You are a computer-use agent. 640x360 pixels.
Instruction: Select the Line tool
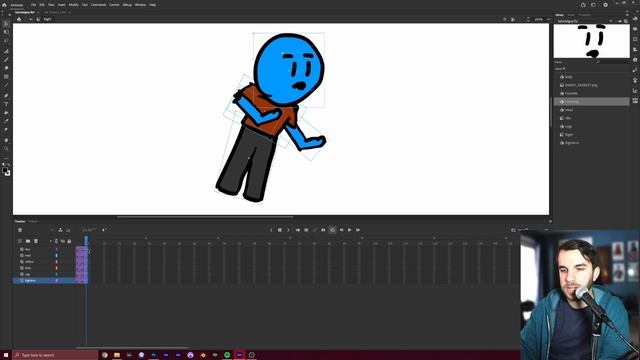[6, 85]
